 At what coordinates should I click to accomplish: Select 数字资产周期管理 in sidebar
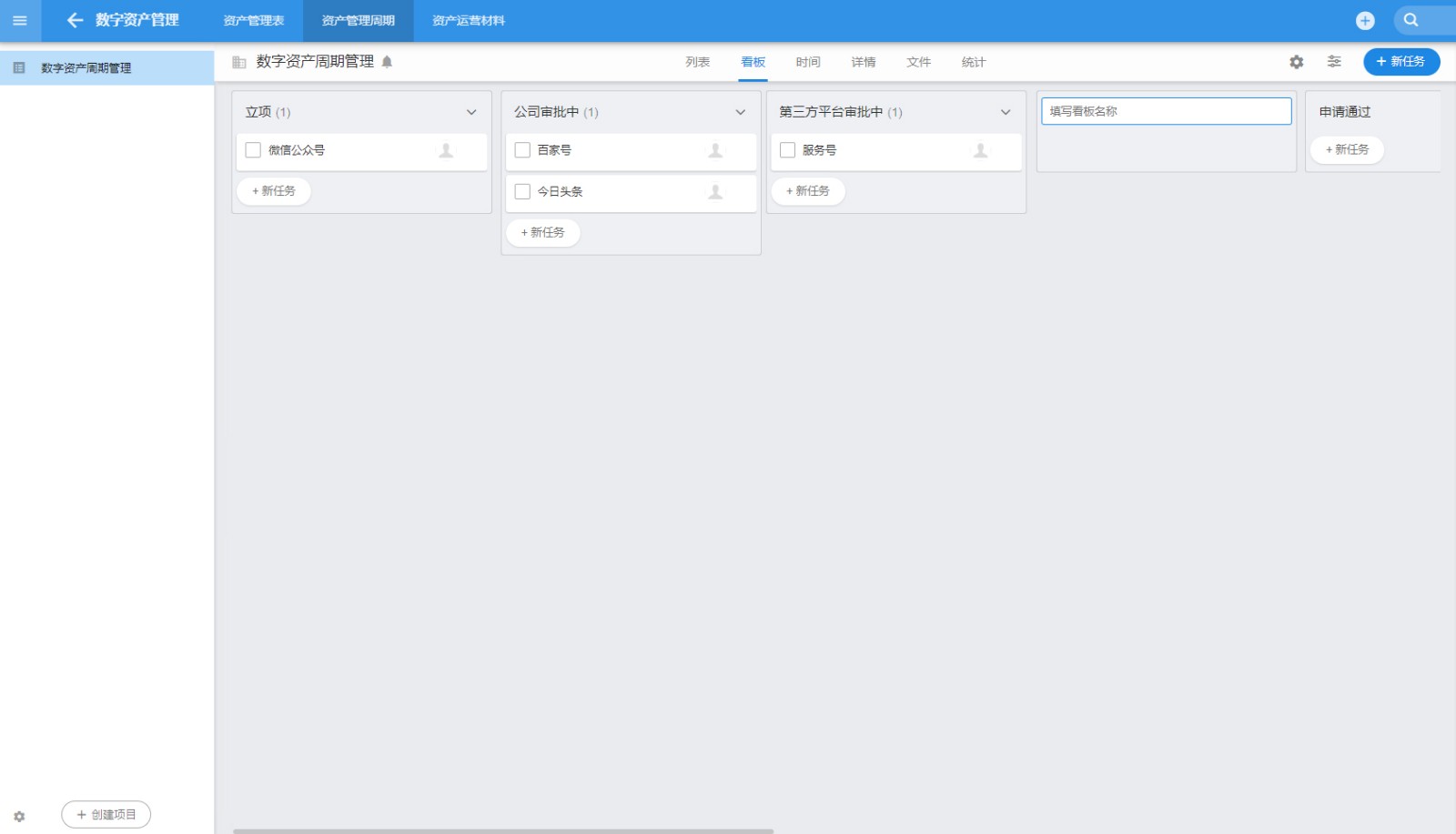click(x=106, y=67)
